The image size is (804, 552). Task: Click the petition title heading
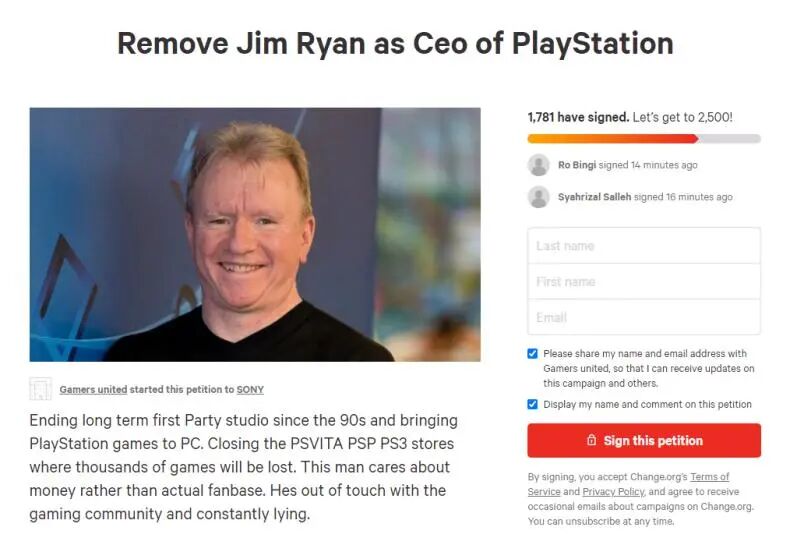point(395,44)
